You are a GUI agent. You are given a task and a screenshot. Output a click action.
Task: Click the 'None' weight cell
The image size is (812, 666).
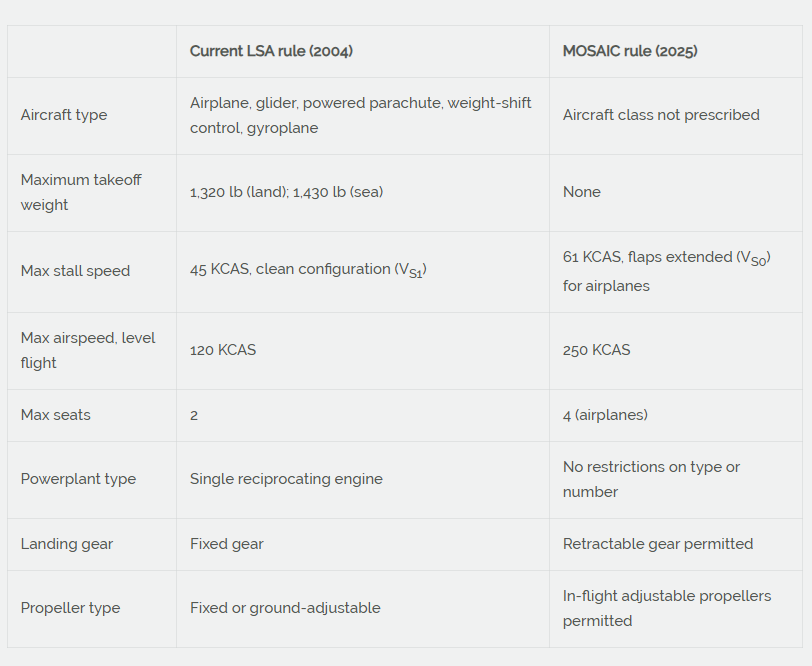[582, 192]
